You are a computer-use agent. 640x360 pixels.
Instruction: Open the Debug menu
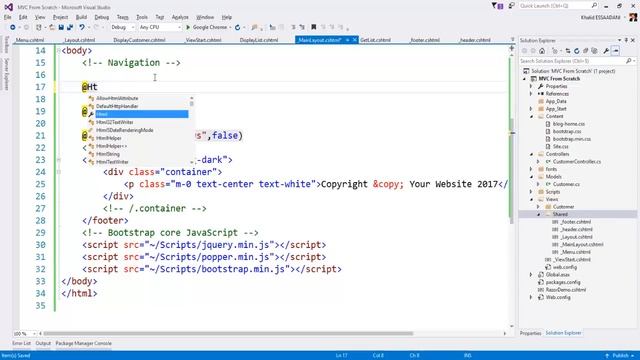pyautogui.click(x=102, y=17)
